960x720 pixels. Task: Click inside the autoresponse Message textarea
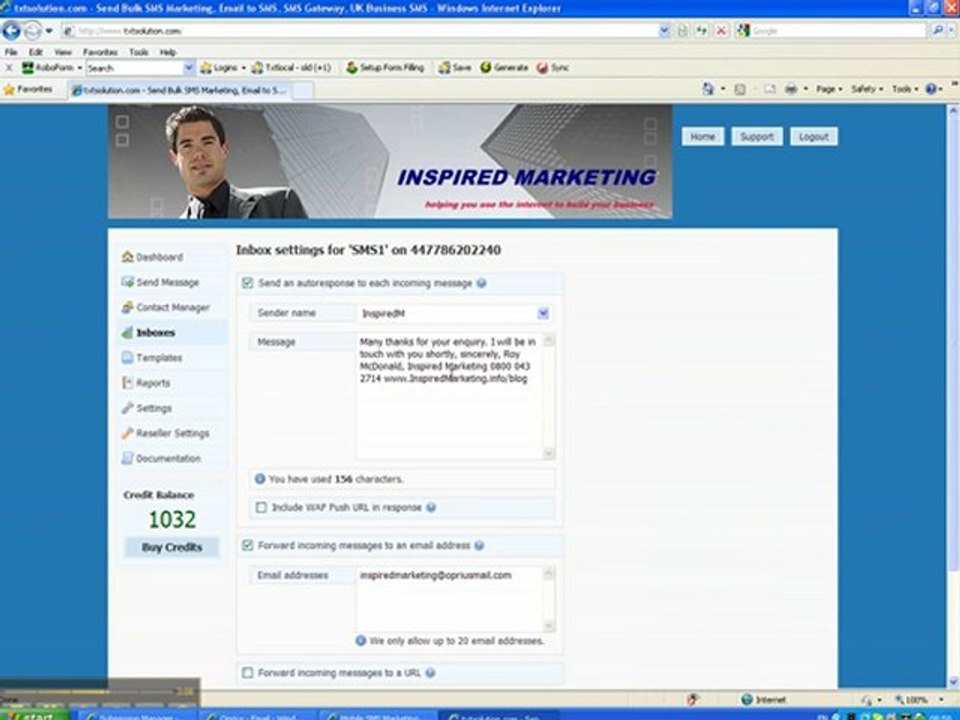click(x=449, y=396)
